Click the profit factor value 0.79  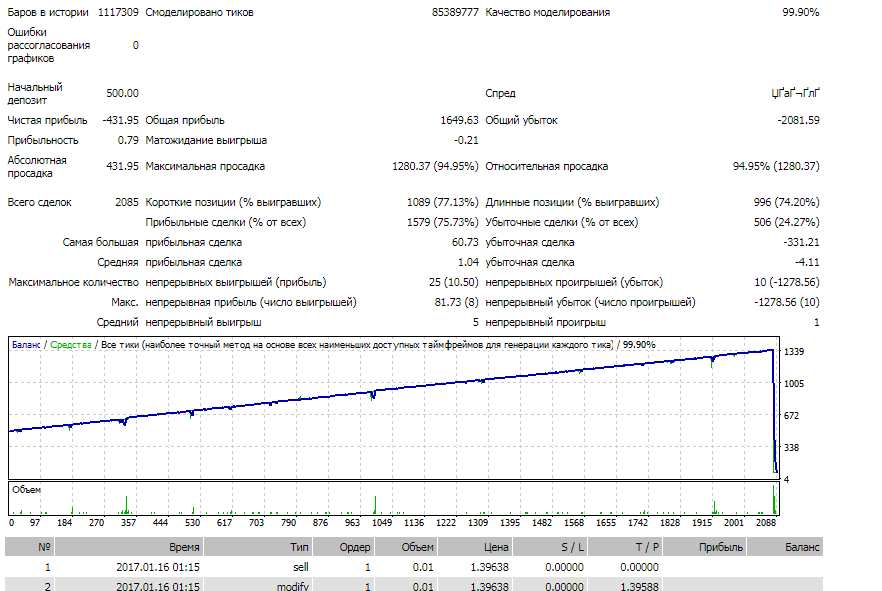[128, 141]
